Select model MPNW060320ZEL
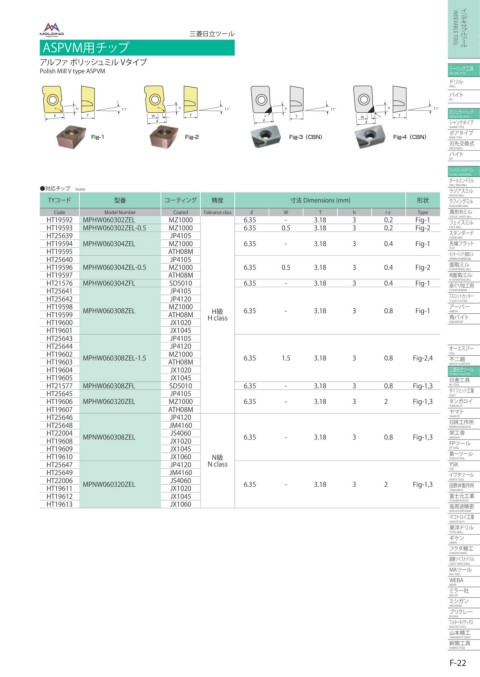 click(x=109, y=484)
